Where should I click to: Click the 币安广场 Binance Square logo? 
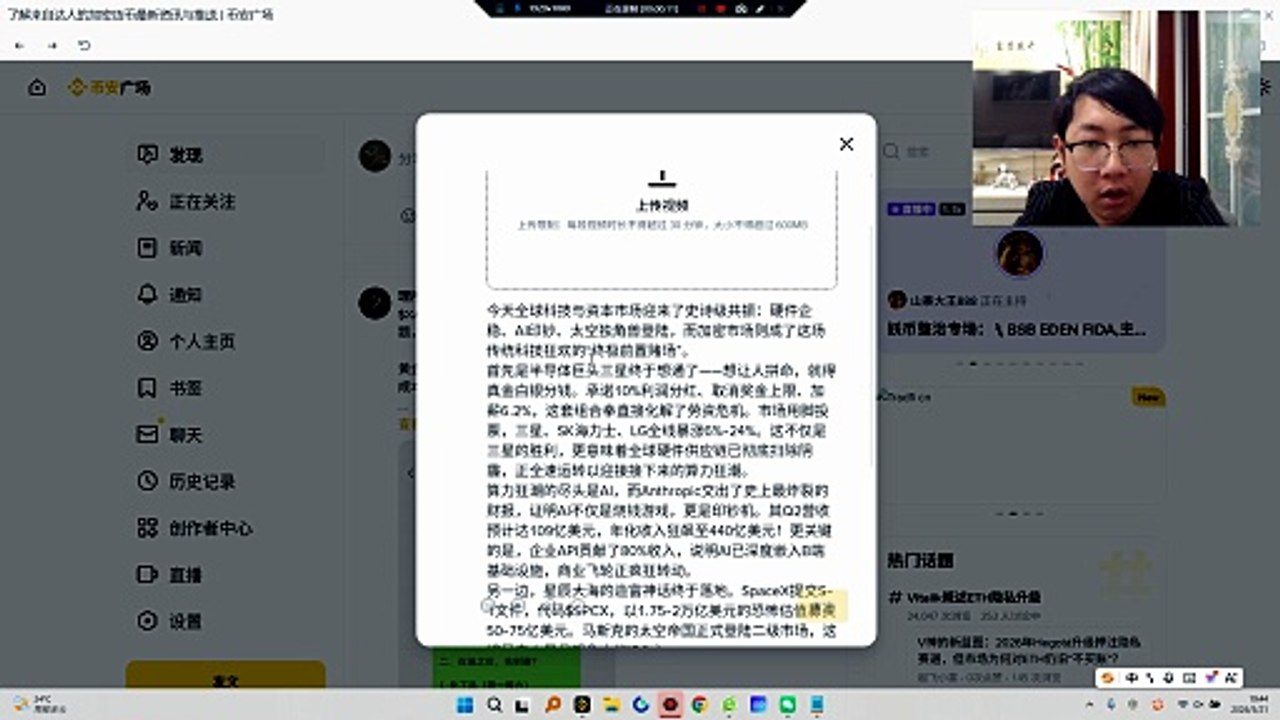(110, 88)
